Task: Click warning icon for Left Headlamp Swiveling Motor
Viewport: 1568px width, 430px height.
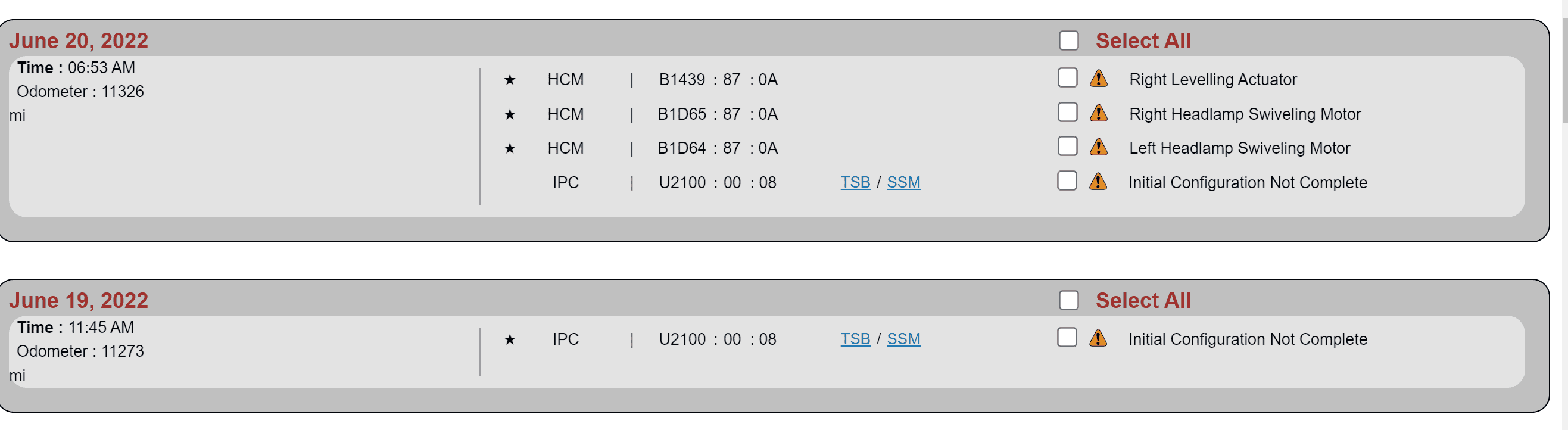Action: point(1098,148)
